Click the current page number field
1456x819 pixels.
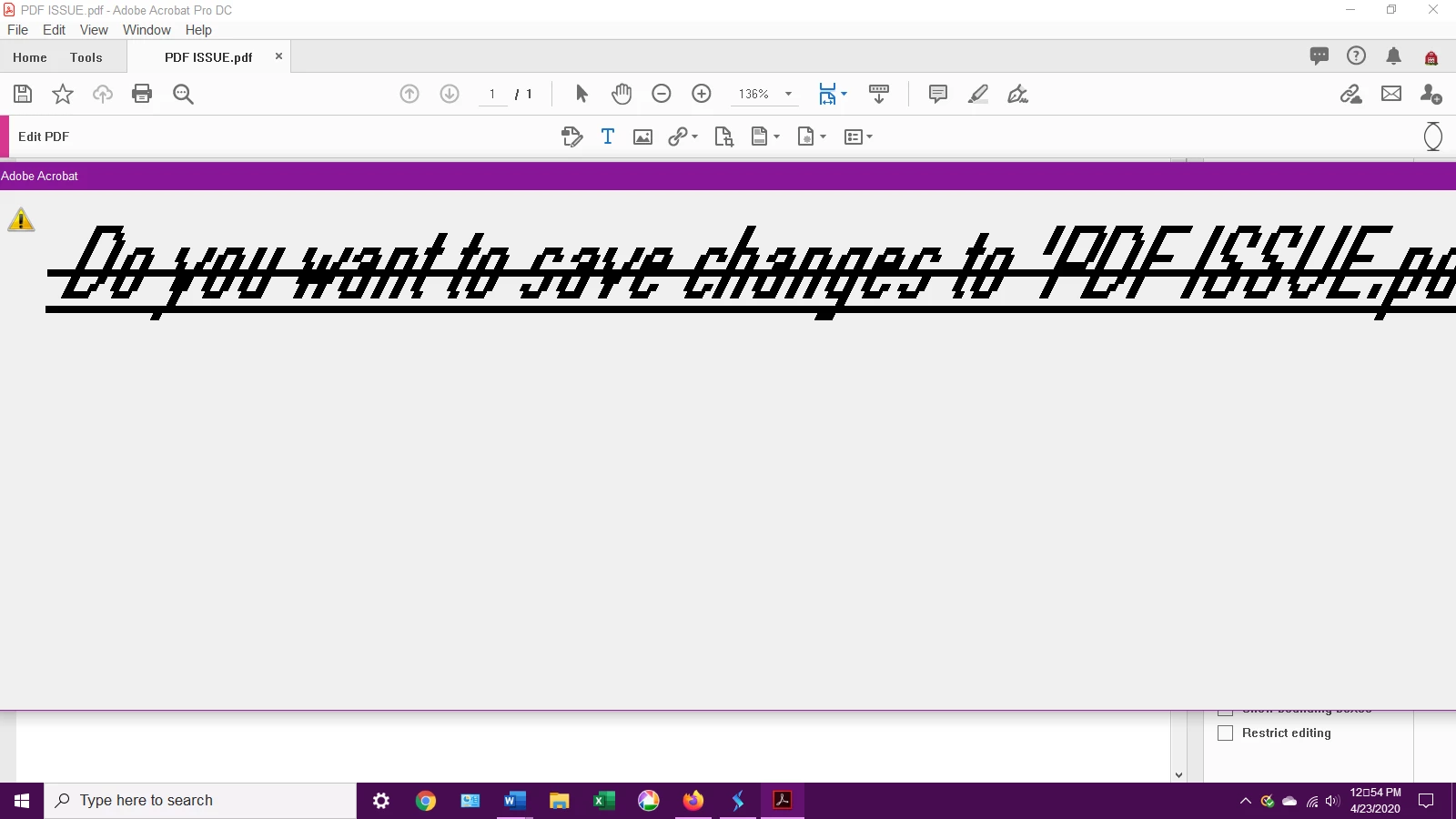[x=492, y=94]
